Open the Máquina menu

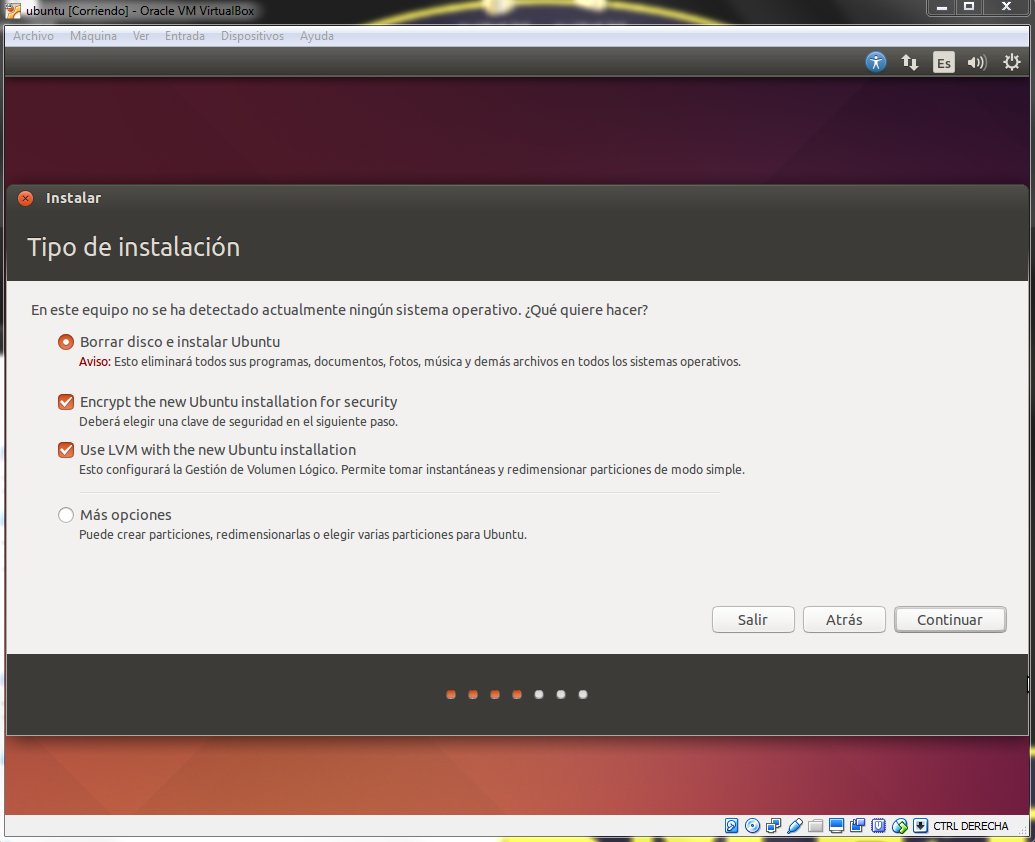93,36
